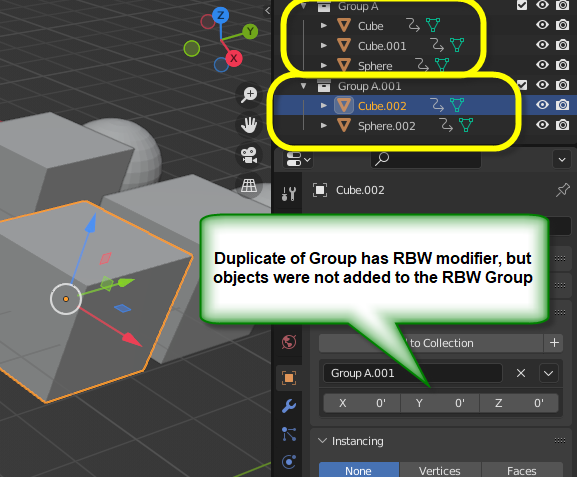Toggle Group A exclude checkbox
577x477 pixels.
522,5
